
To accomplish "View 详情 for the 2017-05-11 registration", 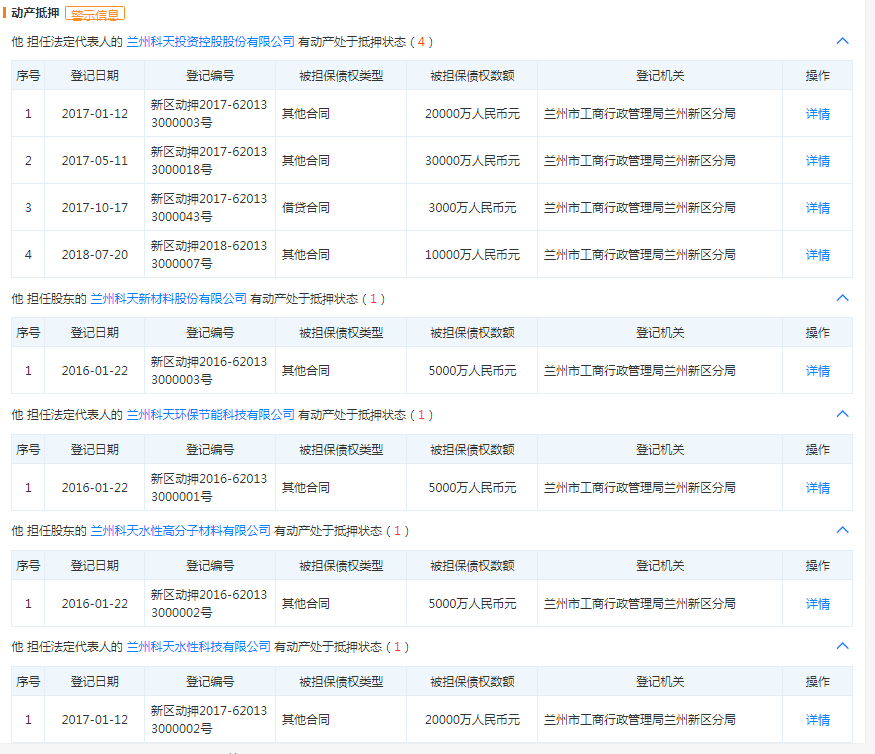I will [817, 161].
